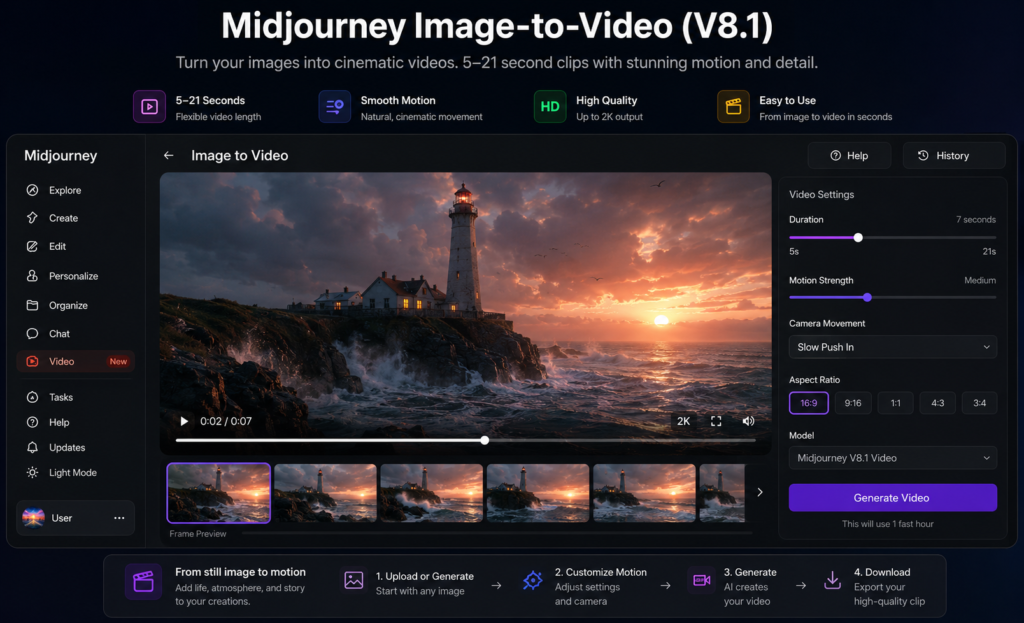Select the 4:3 aspect ratio
Image resolution: width=1024 pixels, height=623 pixels.
937,403
